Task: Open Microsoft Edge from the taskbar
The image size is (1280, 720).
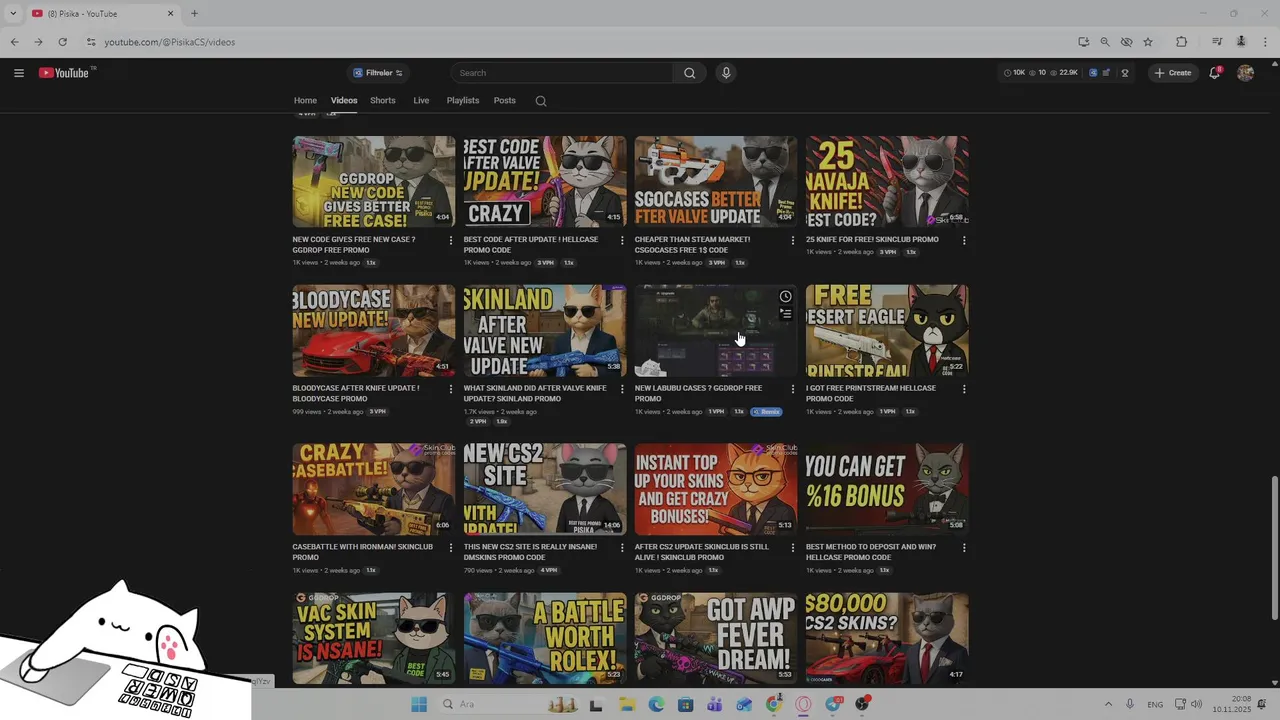Action: click(x=656, y=704)
